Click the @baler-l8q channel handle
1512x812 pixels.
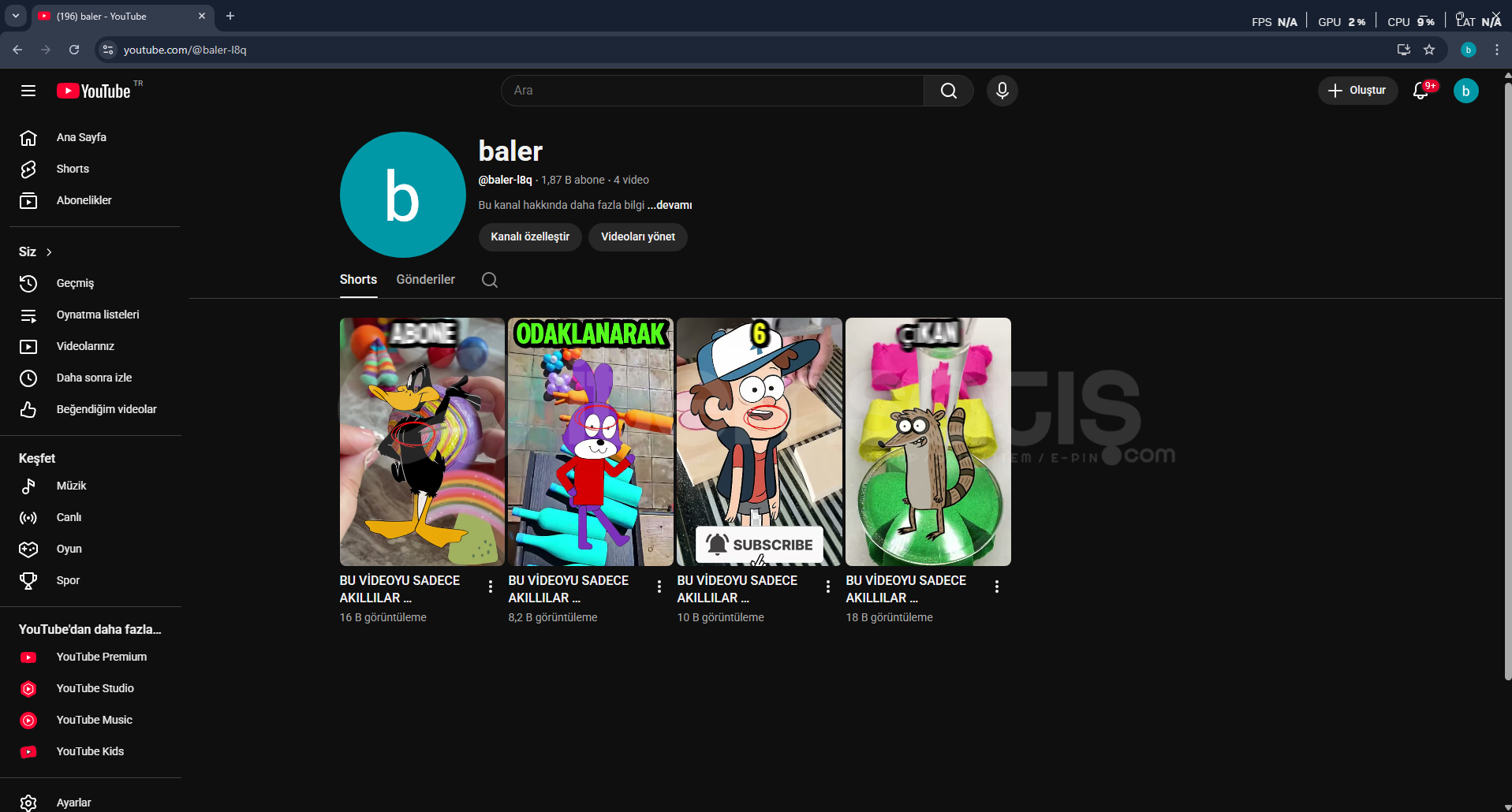click(x=505, y=180)
